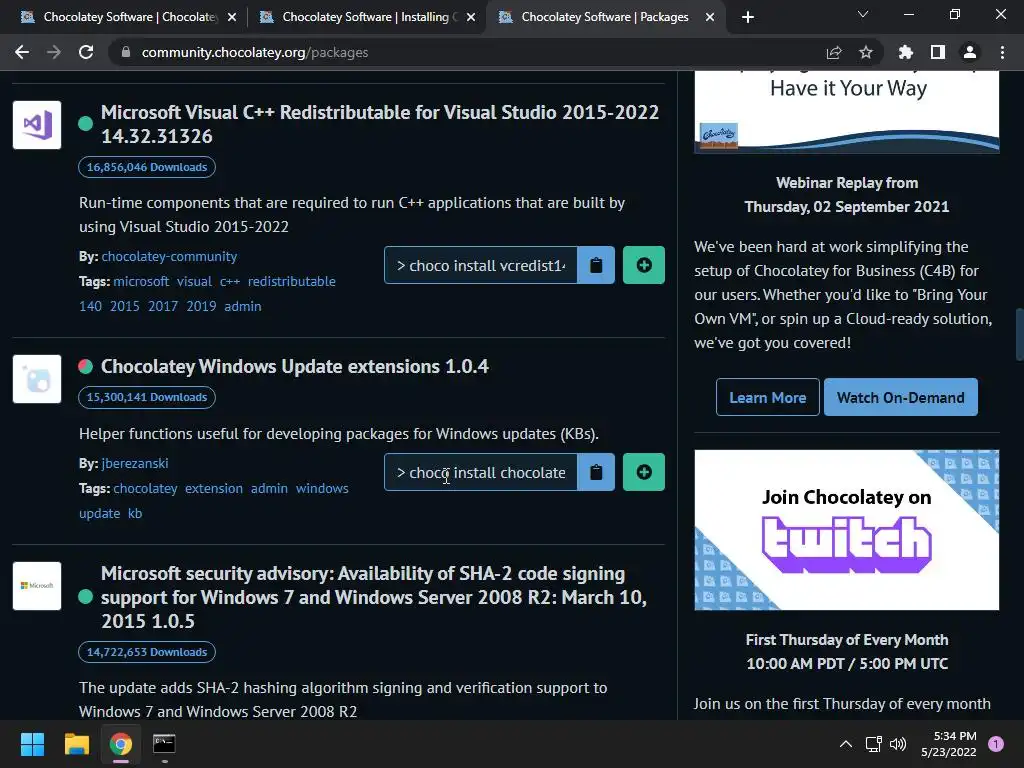Click the 140 tag
1024x768 pixels.
tap(90, 306)
